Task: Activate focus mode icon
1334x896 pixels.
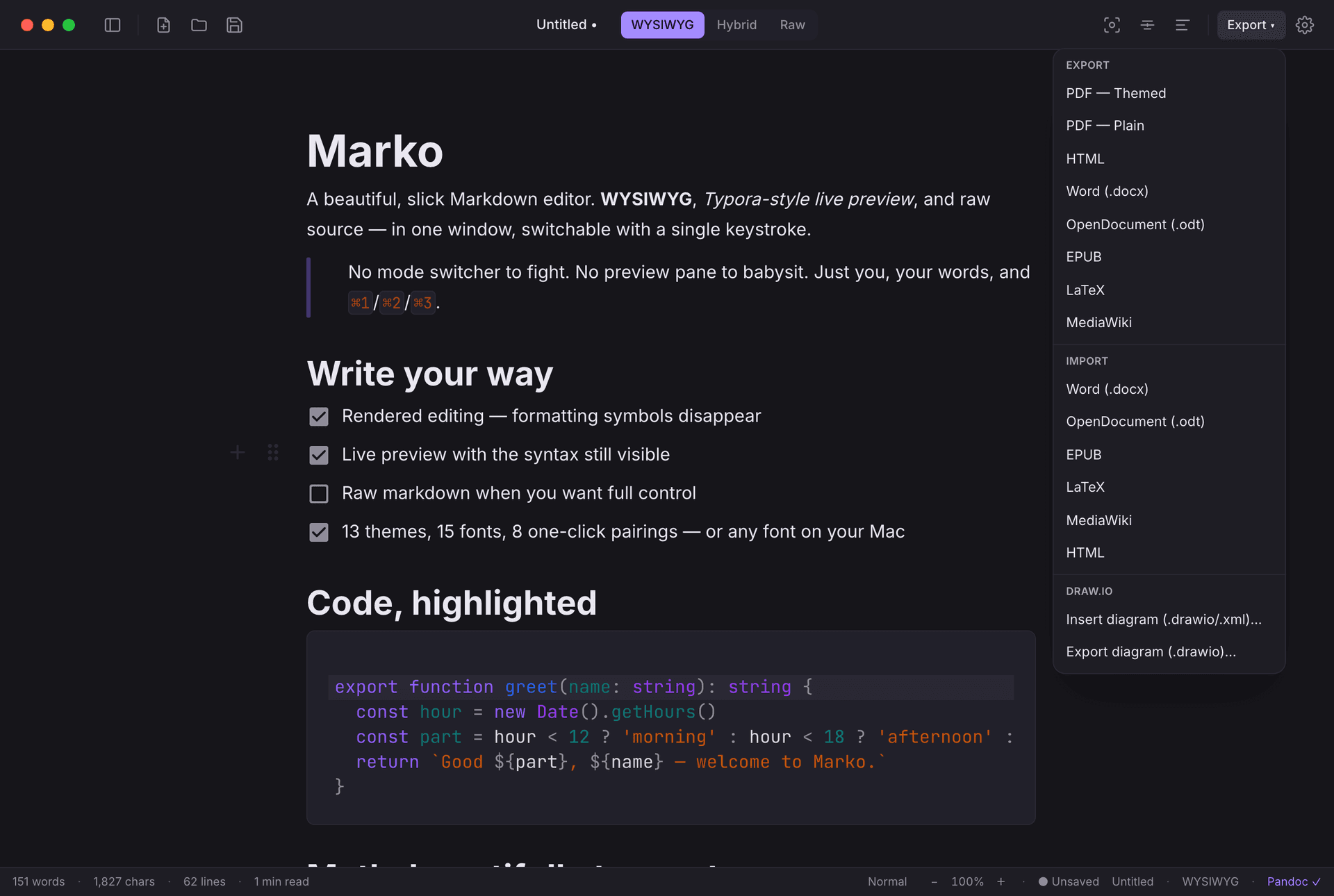Action: 1112,25
